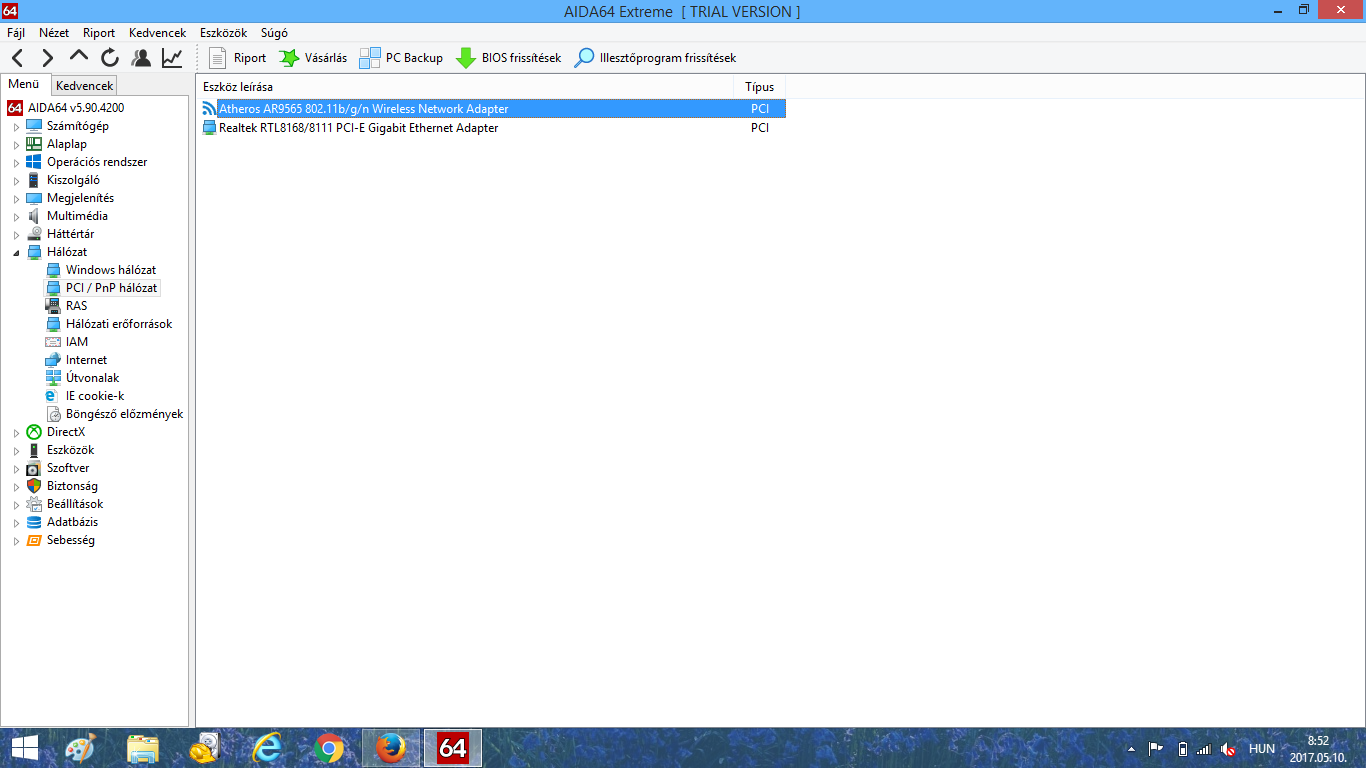Open the Eszközök menu in the menu bar
The image size is (1366, 768).
[223, 33]
